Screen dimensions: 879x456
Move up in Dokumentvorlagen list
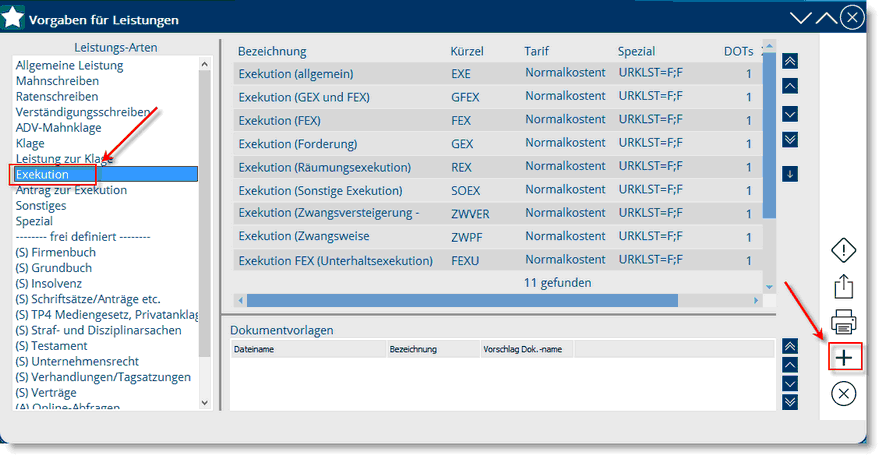pos(790,365)
